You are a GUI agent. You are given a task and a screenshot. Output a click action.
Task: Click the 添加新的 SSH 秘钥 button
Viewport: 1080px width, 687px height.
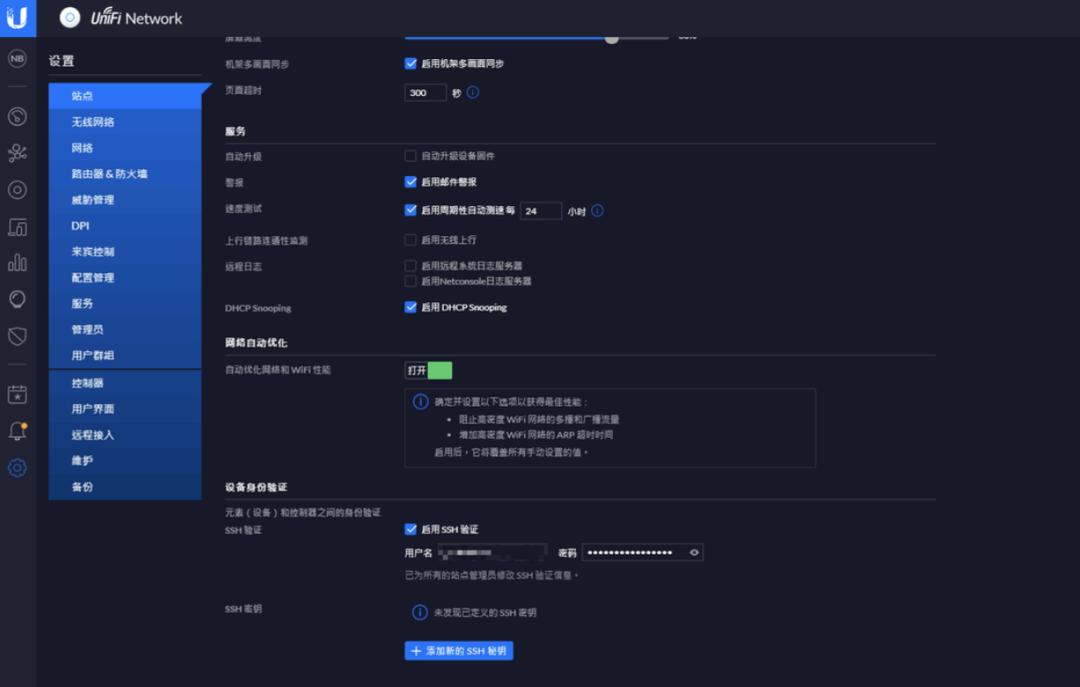click(458, 650)
